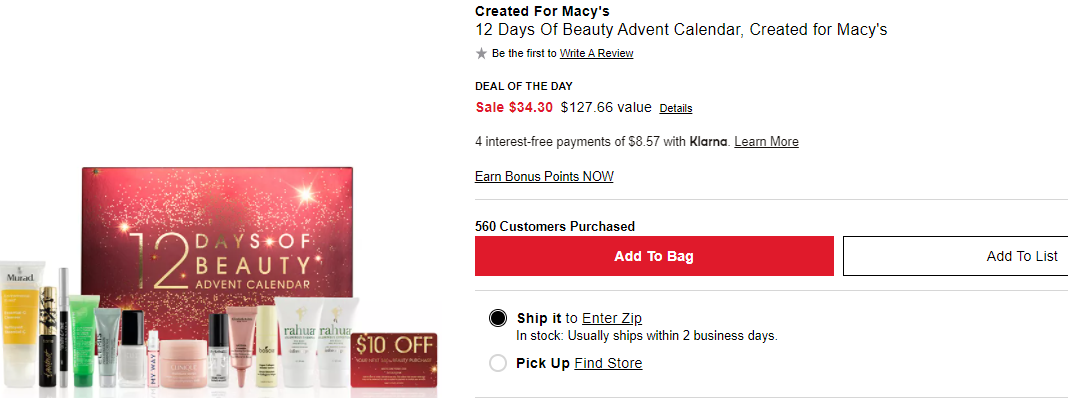Click the Klarna logo text
The height and width of the screenshot is (398, 1068).
click(709, 142)
